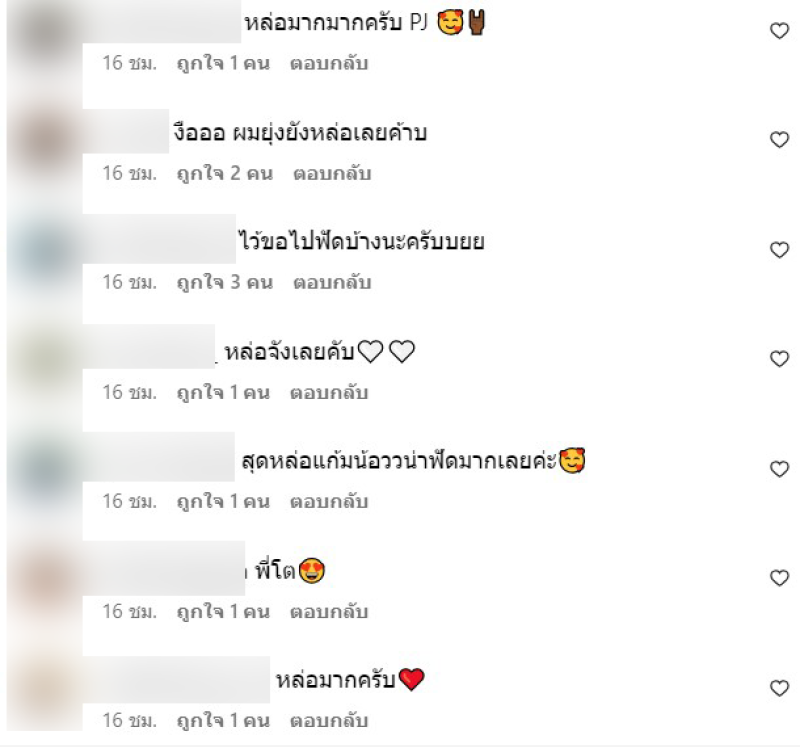Viewport: 800px width, 748px height.
Task: Reply to the last 'หล่อมากครับ' comment
Action: (x=329, y=720)
